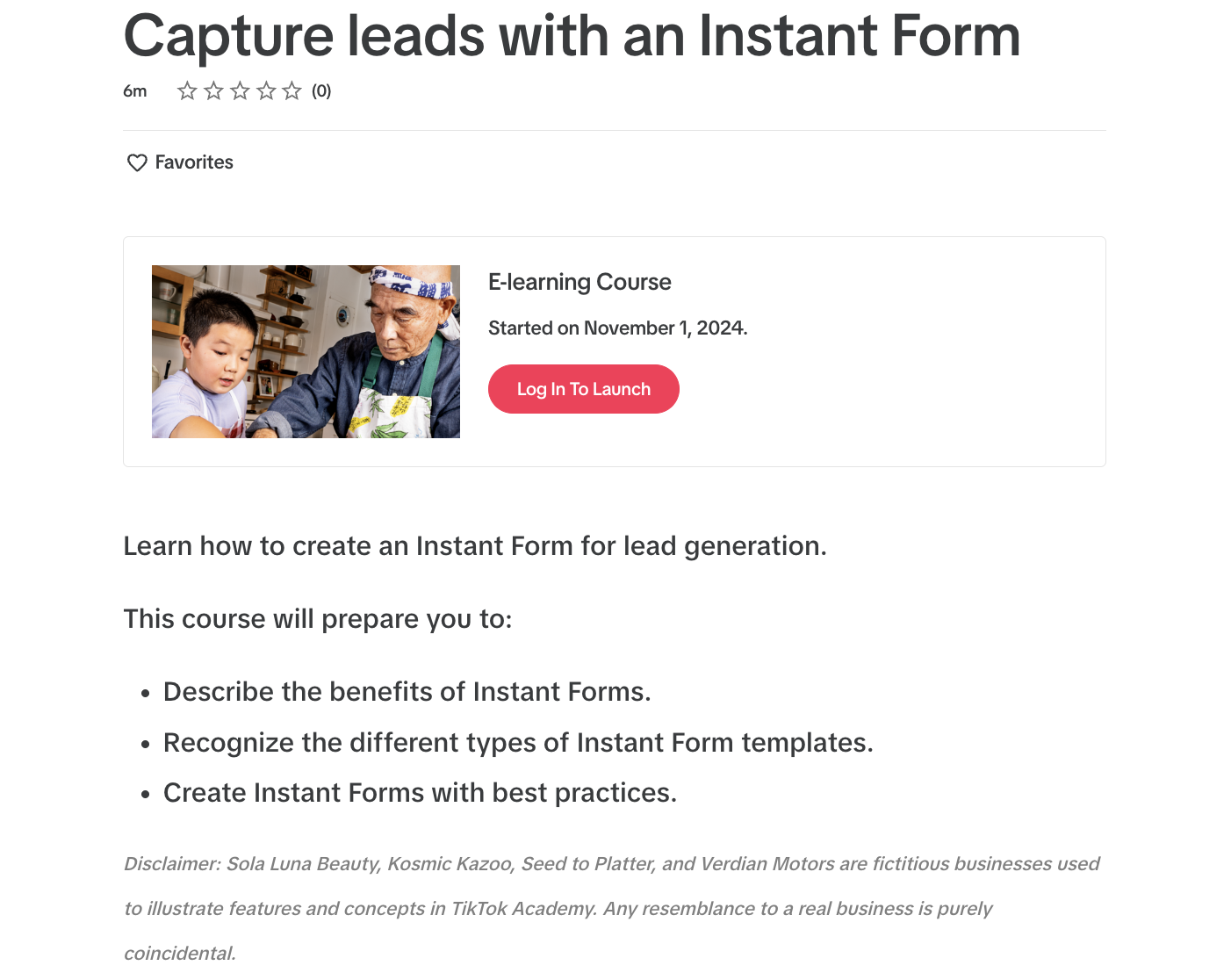Click the first rating star
Viewport: 1231px width, 980px height.
pos(187,90)
